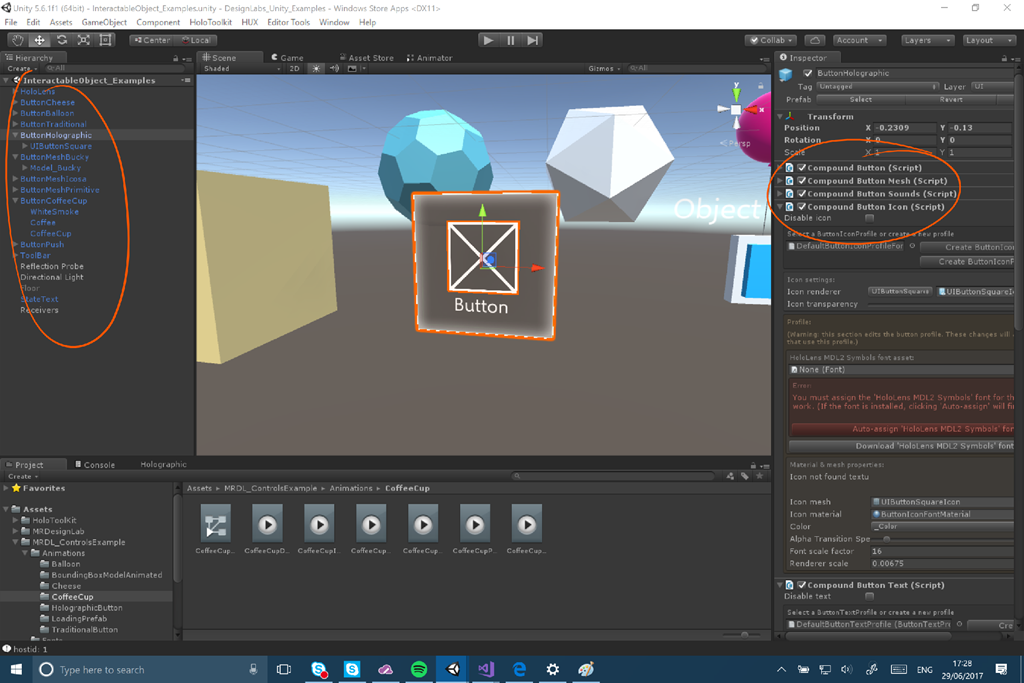Click the Prefab Revert button
Image resolution: width=1024 pixels, height=683 pixels.
(951, 99)
